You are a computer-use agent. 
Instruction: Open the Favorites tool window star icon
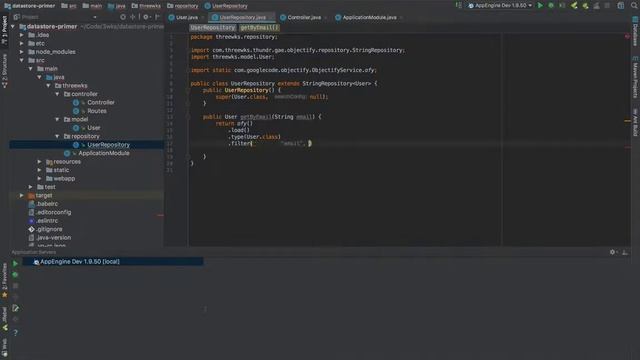pyautogui.click(x=4, y=295)
